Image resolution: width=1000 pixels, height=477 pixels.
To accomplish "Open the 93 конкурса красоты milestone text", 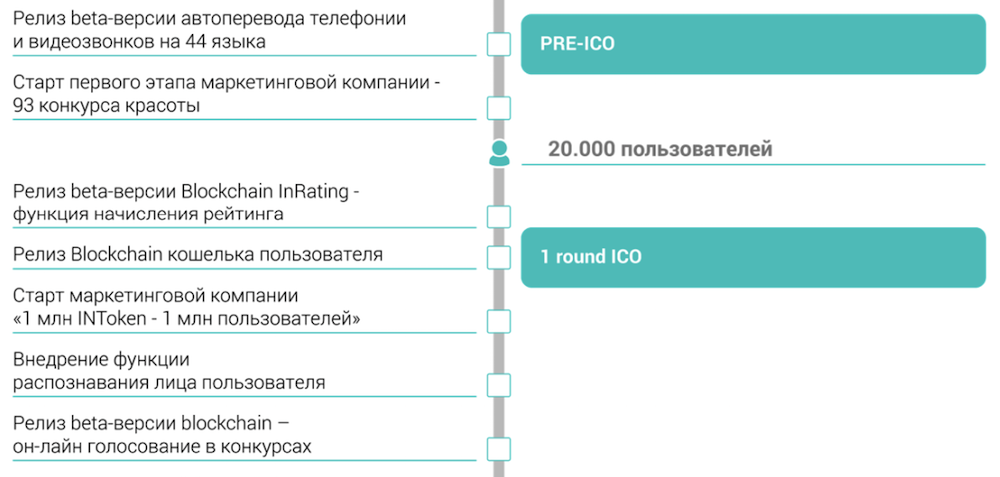I will [226, 94].
